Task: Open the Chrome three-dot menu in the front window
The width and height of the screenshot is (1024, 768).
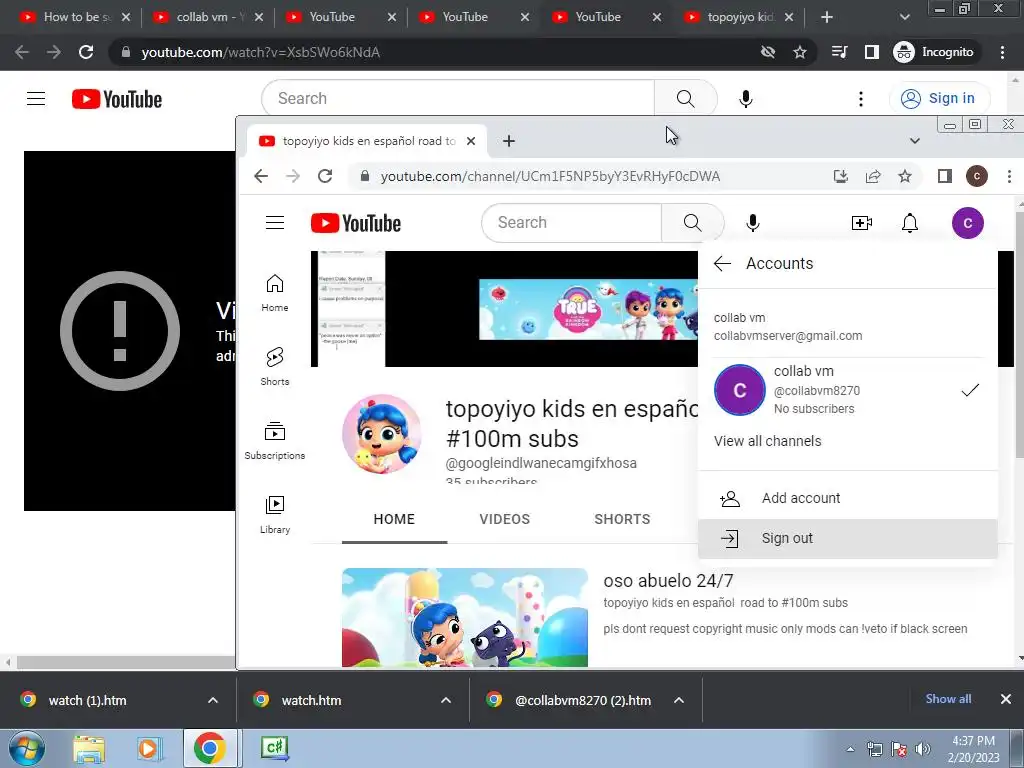Action: 1009,176
